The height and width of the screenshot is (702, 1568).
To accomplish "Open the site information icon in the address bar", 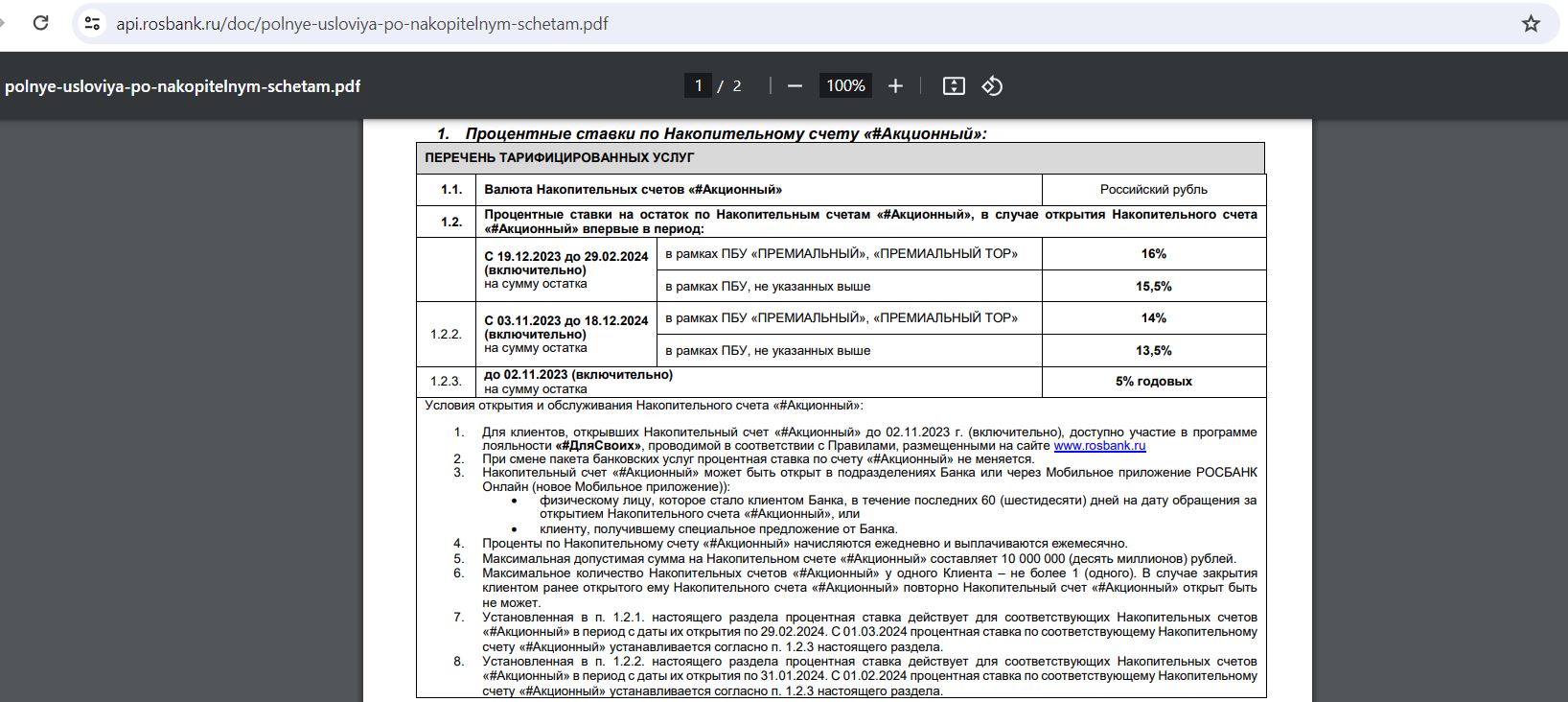I will (x=92, y=23).
